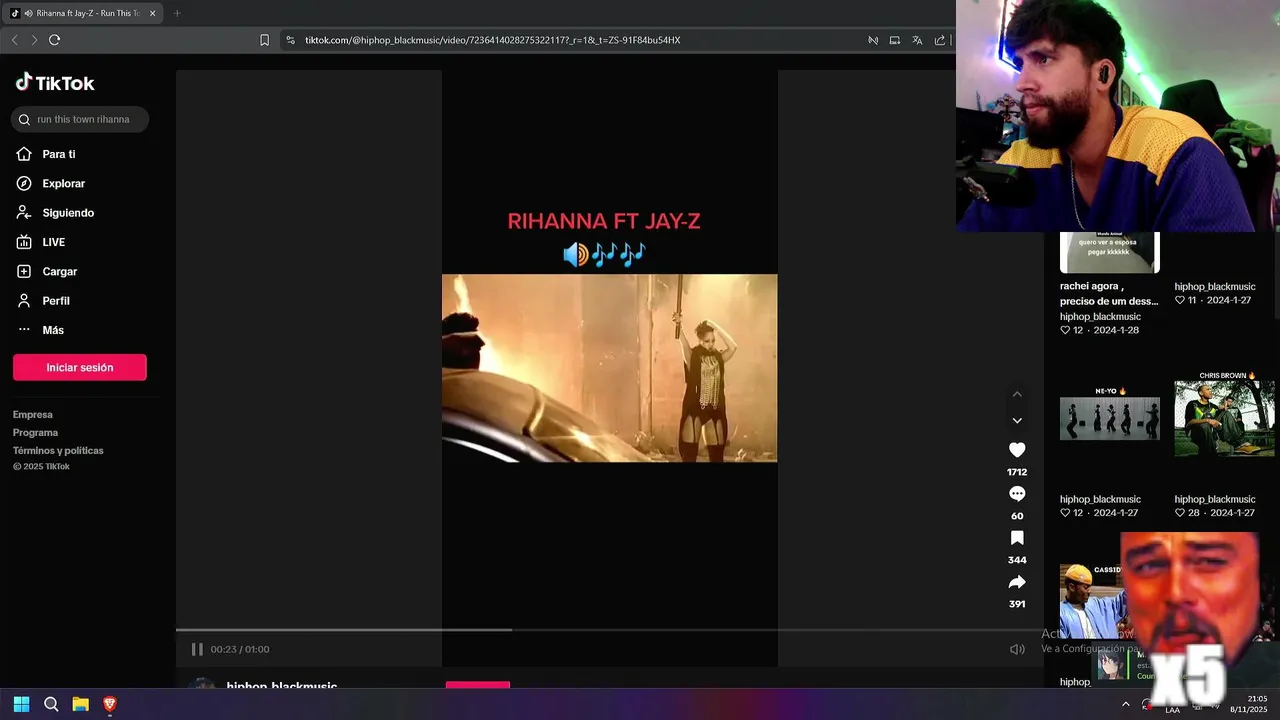This screenshot has width=1280, height=720.
Task: Mute the video with speaker icon
Action: pos(1017,649)
